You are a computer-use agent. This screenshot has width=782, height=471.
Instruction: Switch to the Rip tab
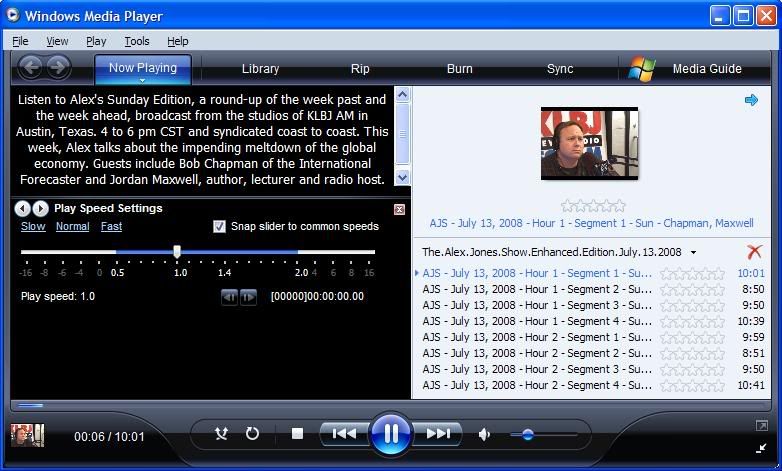point(360,69)
